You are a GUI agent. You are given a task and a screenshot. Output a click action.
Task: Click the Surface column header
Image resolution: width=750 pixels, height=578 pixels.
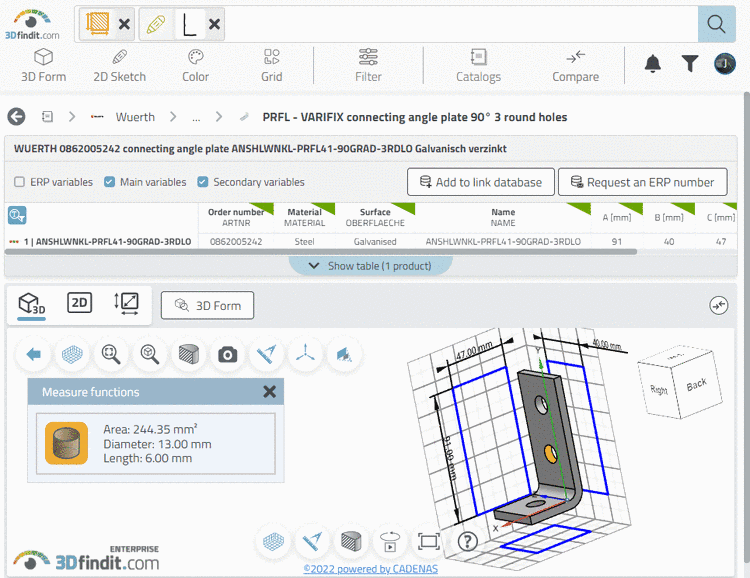click(375, 217)
